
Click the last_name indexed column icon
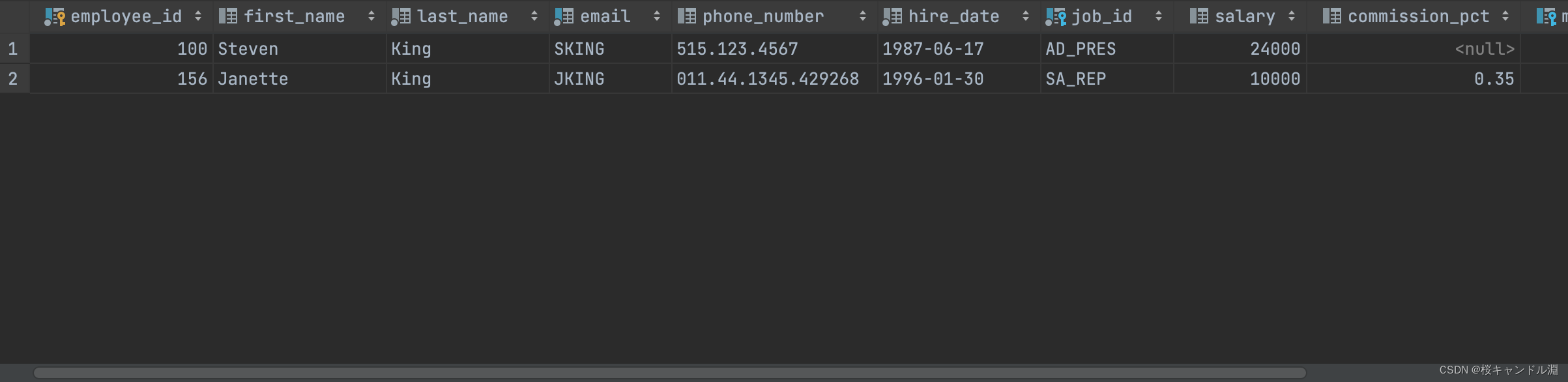pyautogui.click(x=401, y=16)
